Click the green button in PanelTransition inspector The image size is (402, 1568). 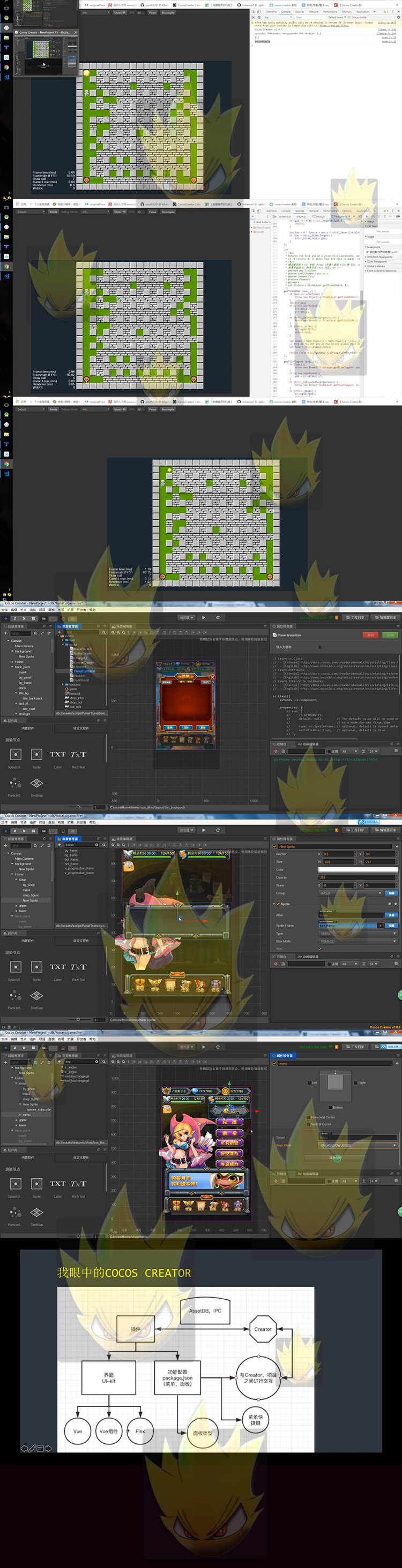(x=390, y=635)
